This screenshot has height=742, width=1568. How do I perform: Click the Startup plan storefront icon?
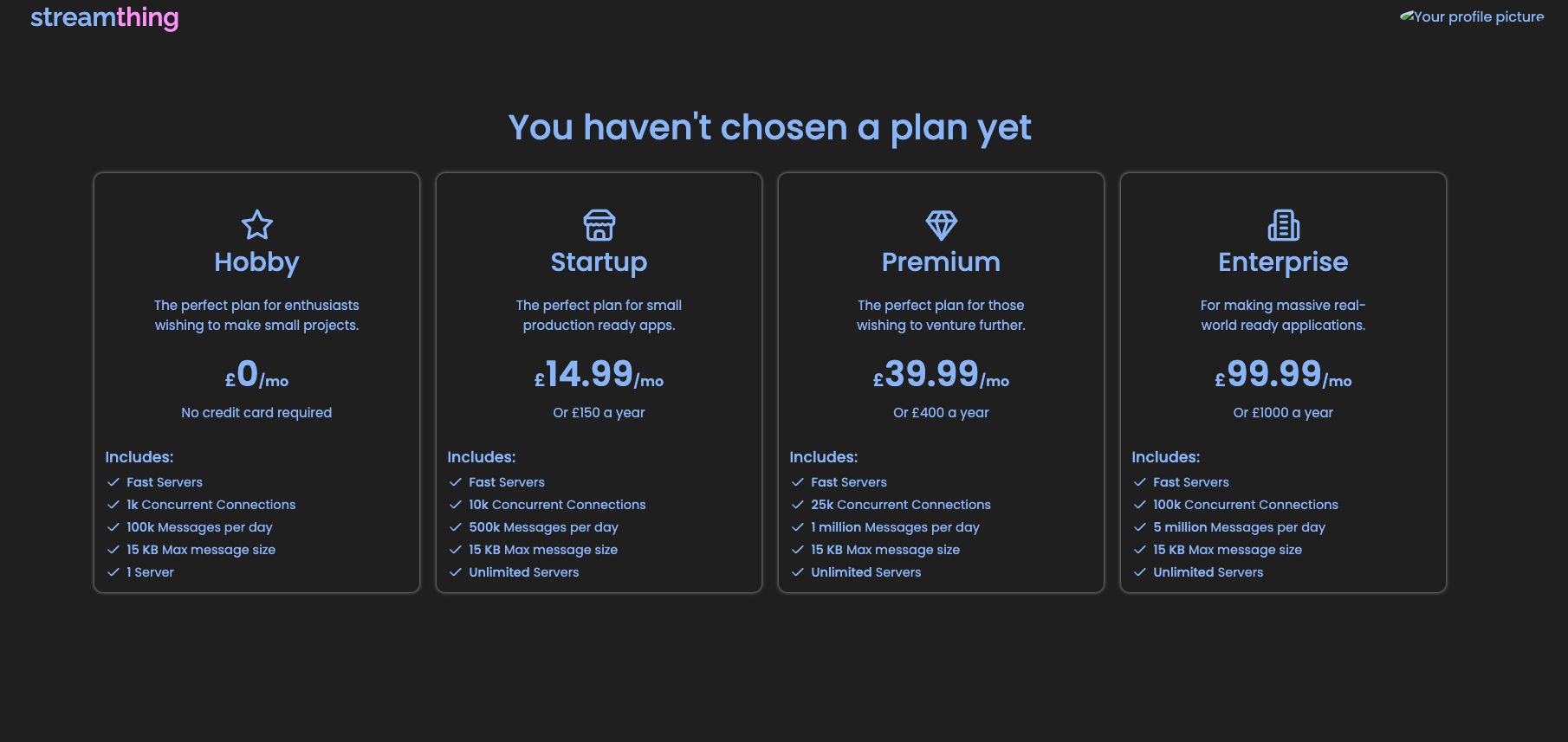click(599, 225)
